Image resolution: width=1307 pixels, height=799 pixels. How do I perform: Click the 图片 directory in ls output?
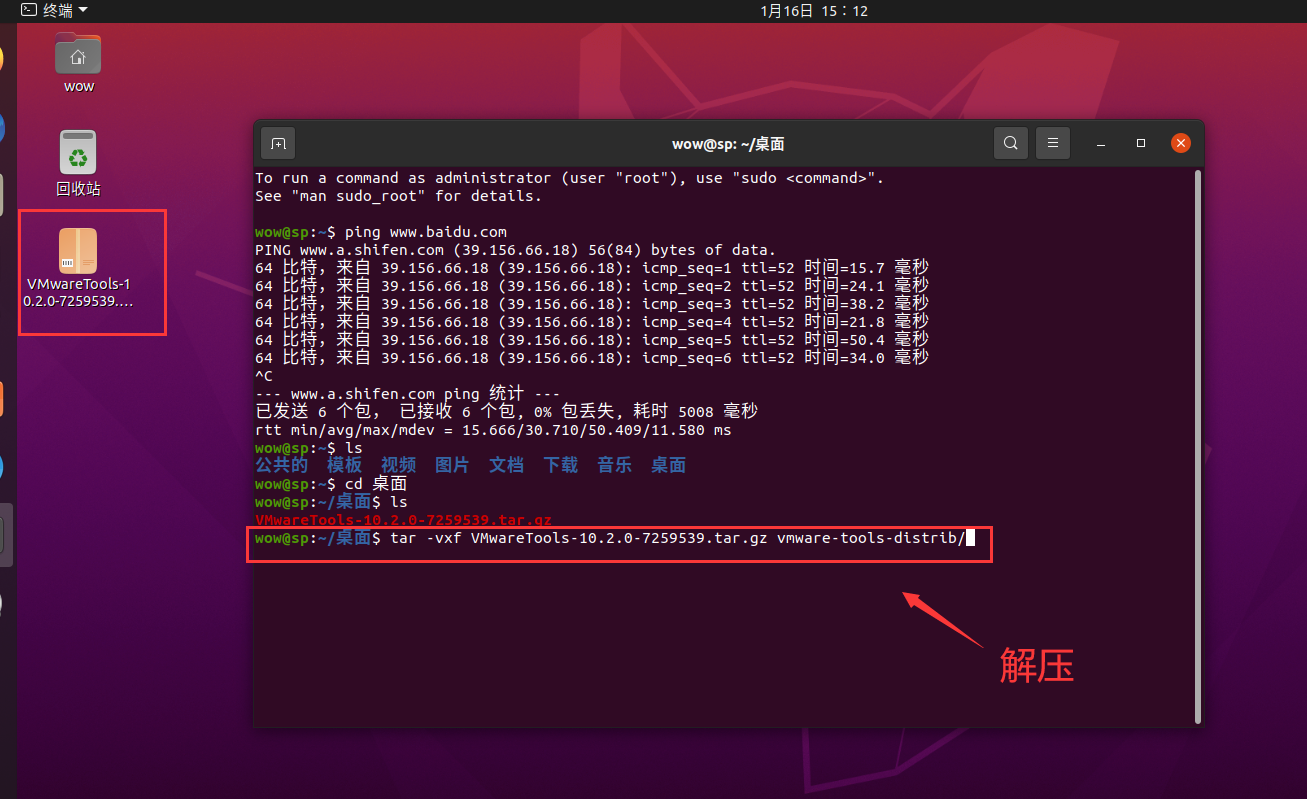[x=452, y=465]
